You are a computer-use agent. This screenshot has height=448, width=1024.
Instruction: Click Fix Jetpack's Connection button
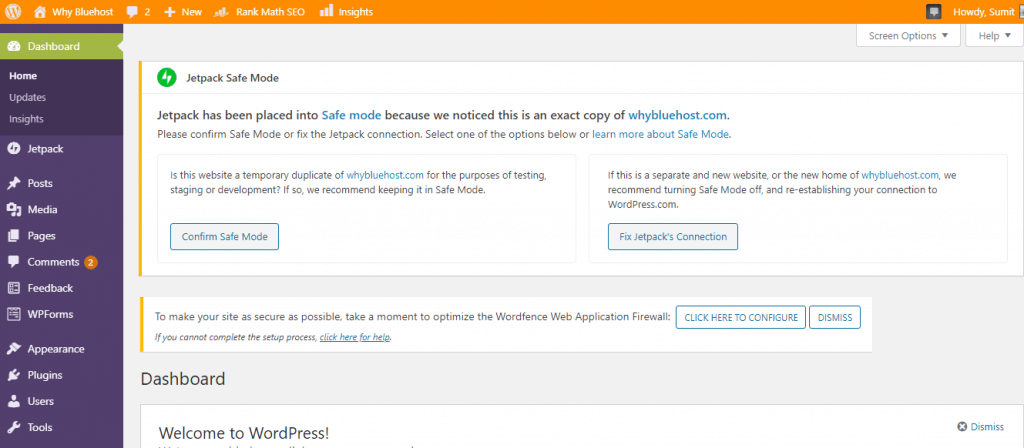(673, 236)
